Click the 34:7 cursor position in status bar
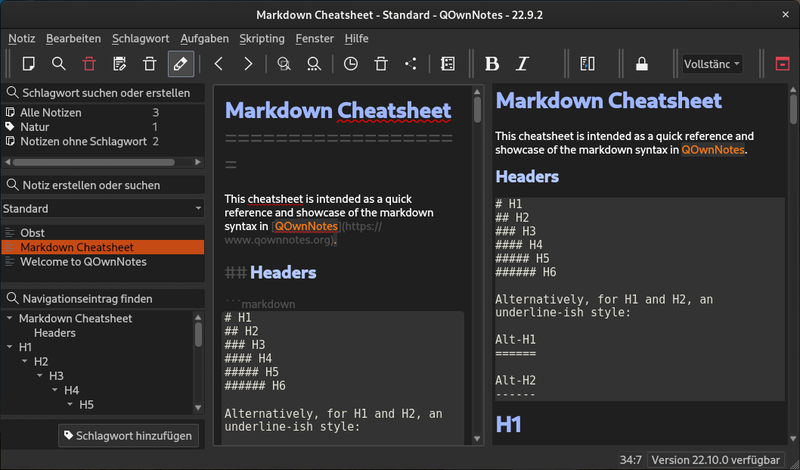Viewport: 800px width, 470px height. tap(631, 460)
